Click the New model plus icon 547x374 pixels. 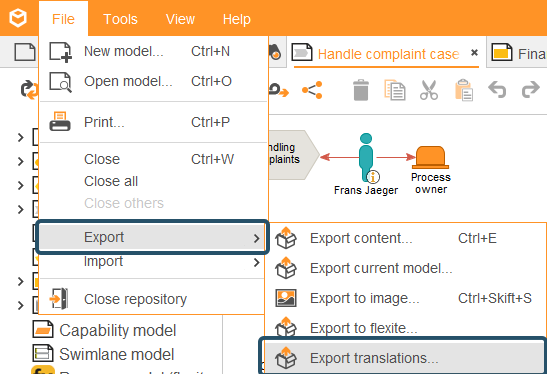pos(61,52)
